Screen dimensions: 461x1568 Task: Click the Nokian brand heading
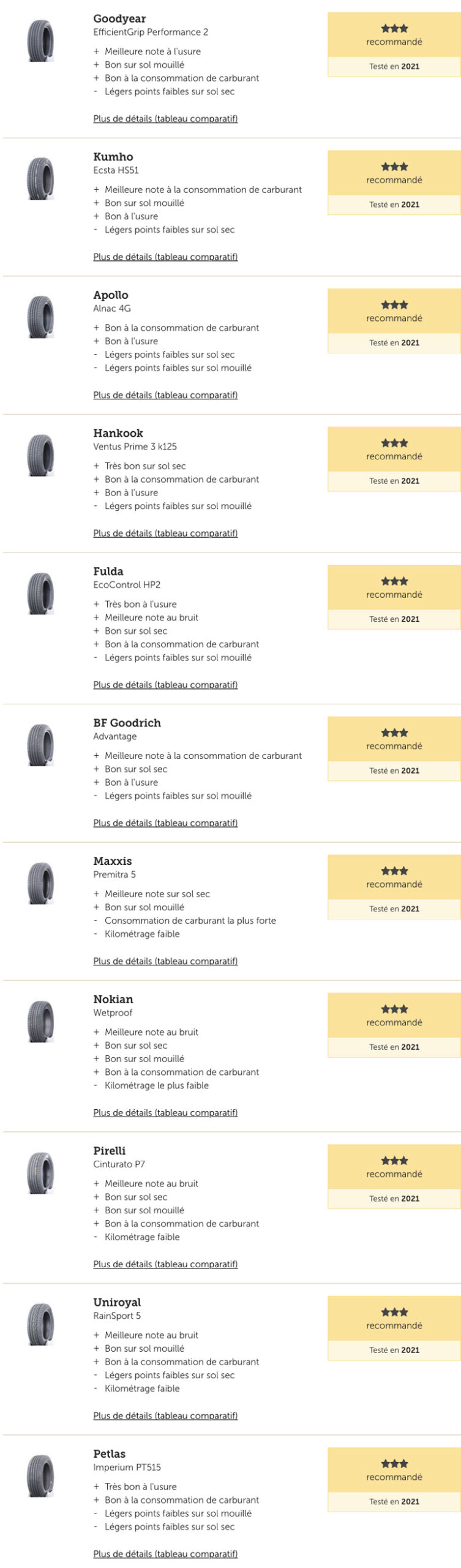113,999
